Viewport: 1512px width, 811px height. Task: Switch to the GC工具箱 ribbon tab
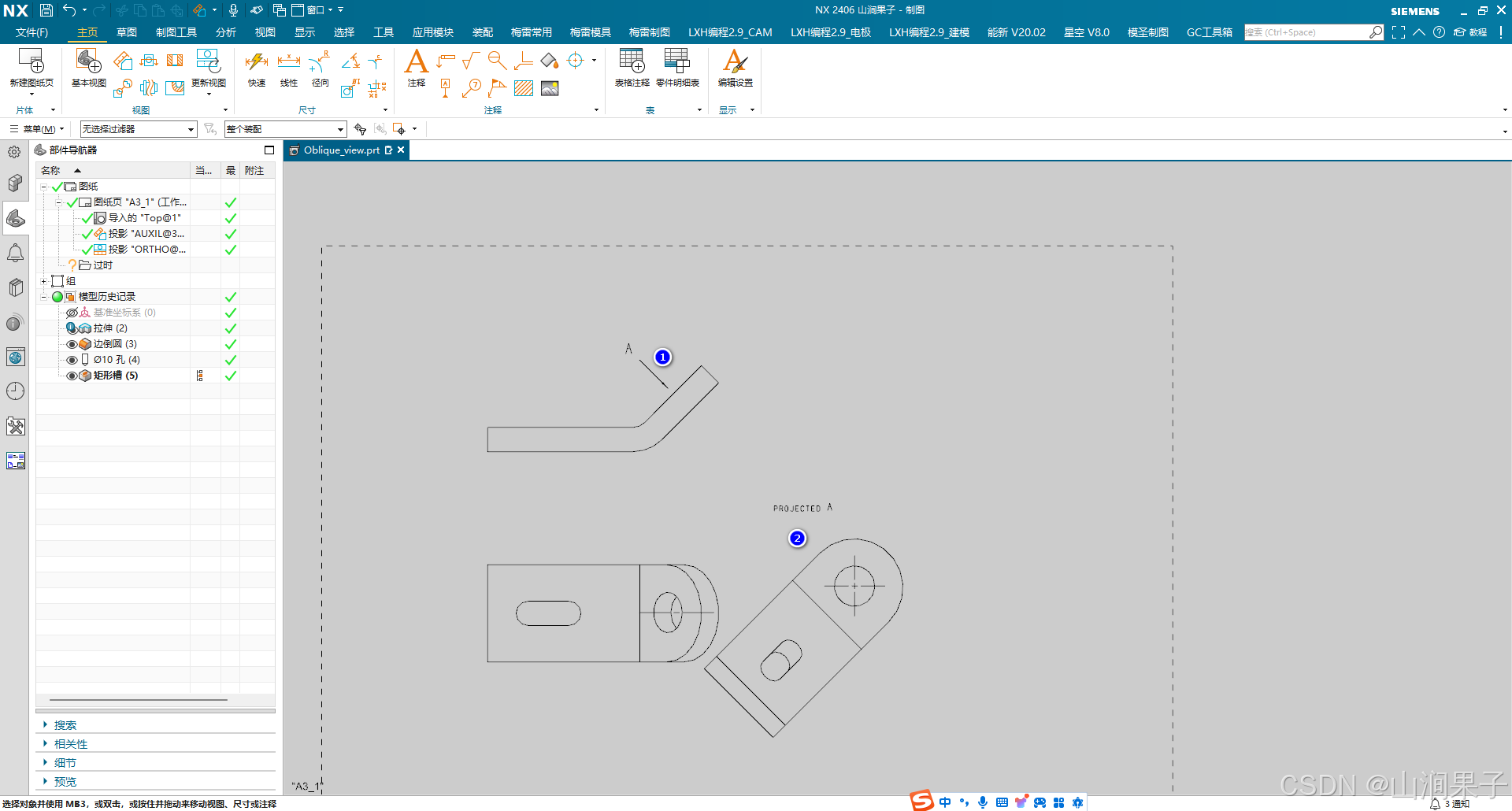[x=1210, y=32]
